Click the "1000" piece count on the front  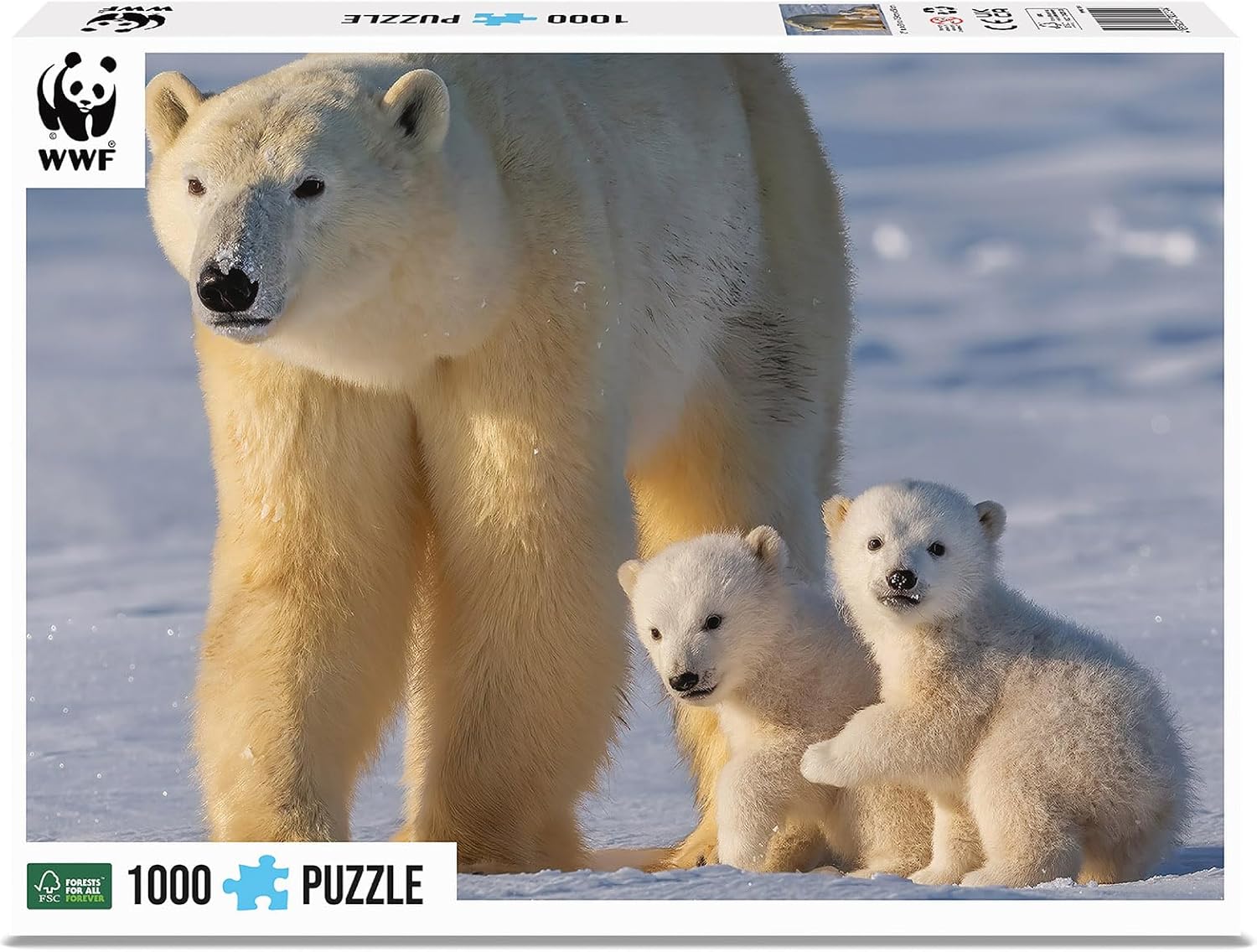coord(168,885)
